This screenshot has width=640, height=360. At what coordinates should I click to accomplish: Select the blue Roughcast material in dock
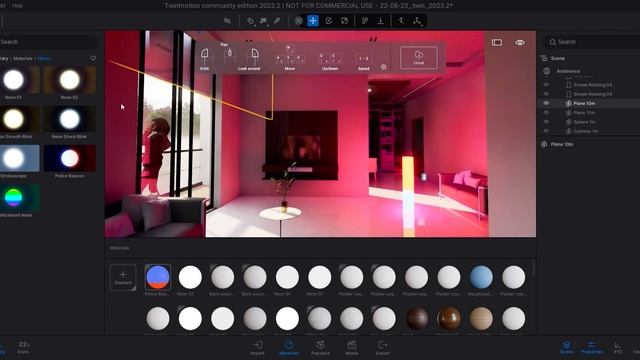pos(481,277)
